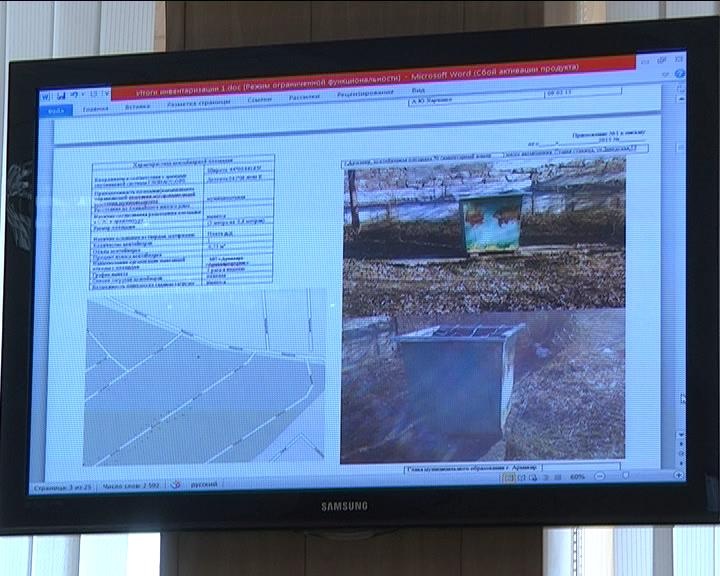720x576 pixels.
Task: Select the Print Layout view icon
Action: click(509, 478)
